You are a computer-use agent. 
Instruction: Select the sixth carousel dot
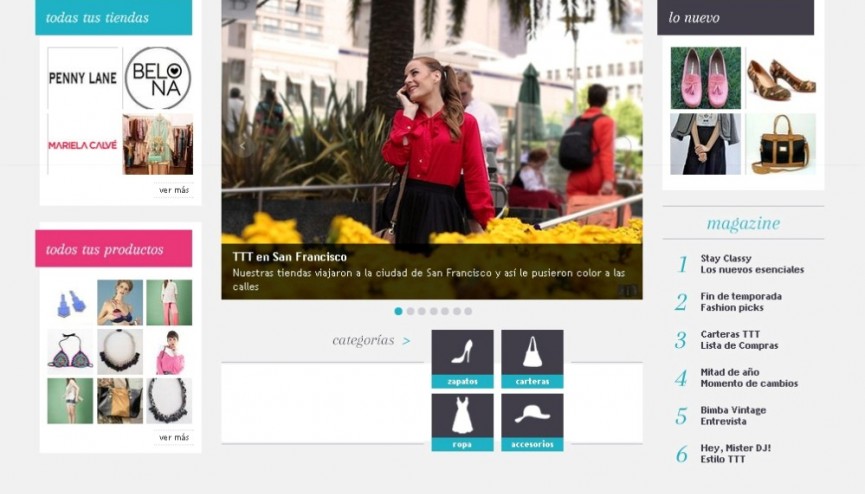pyautogui.click(x=457, y=311)
